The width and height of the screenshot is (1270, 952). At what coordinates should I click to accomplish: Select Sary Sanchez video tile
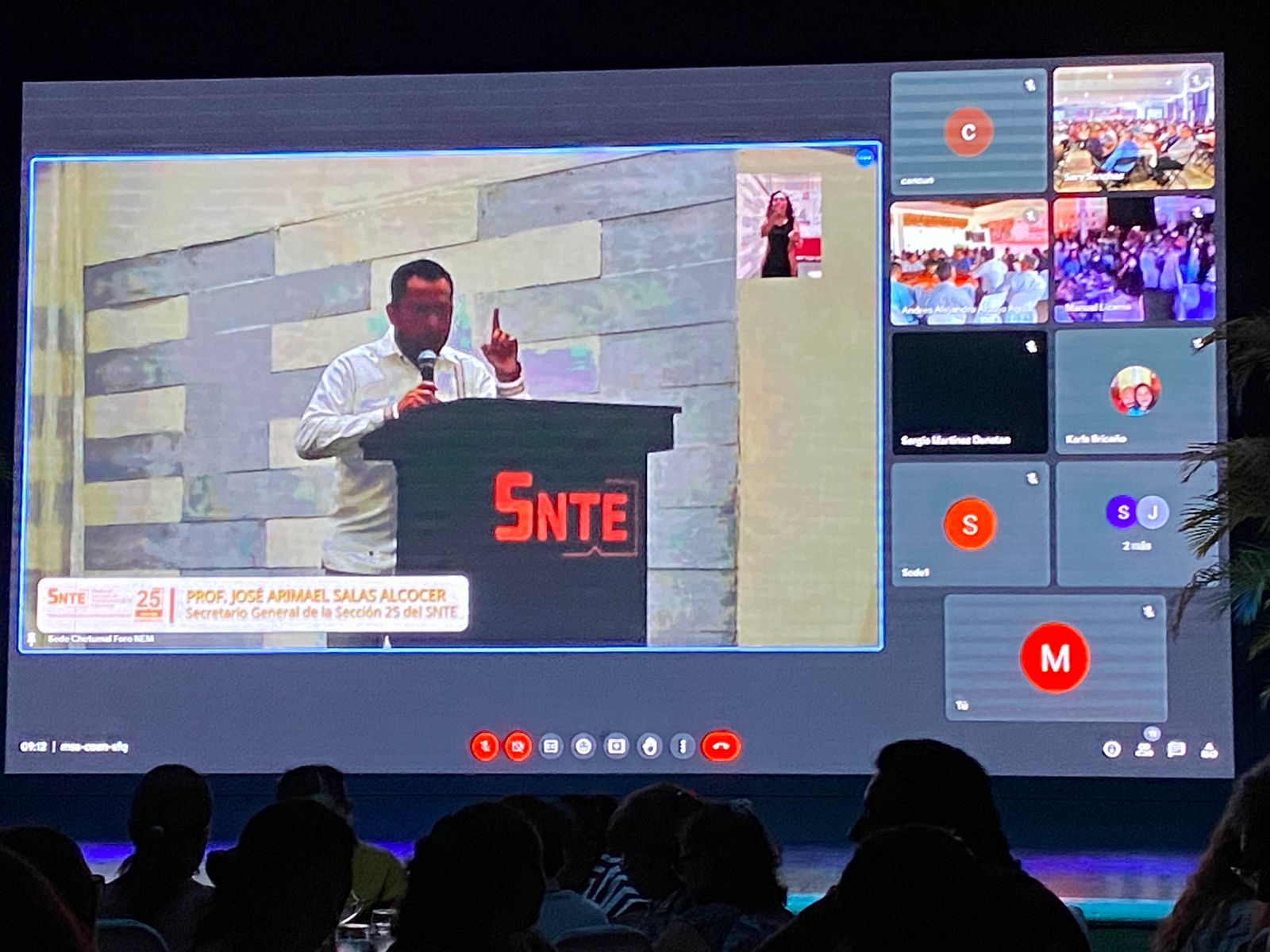click(1133, 129)
